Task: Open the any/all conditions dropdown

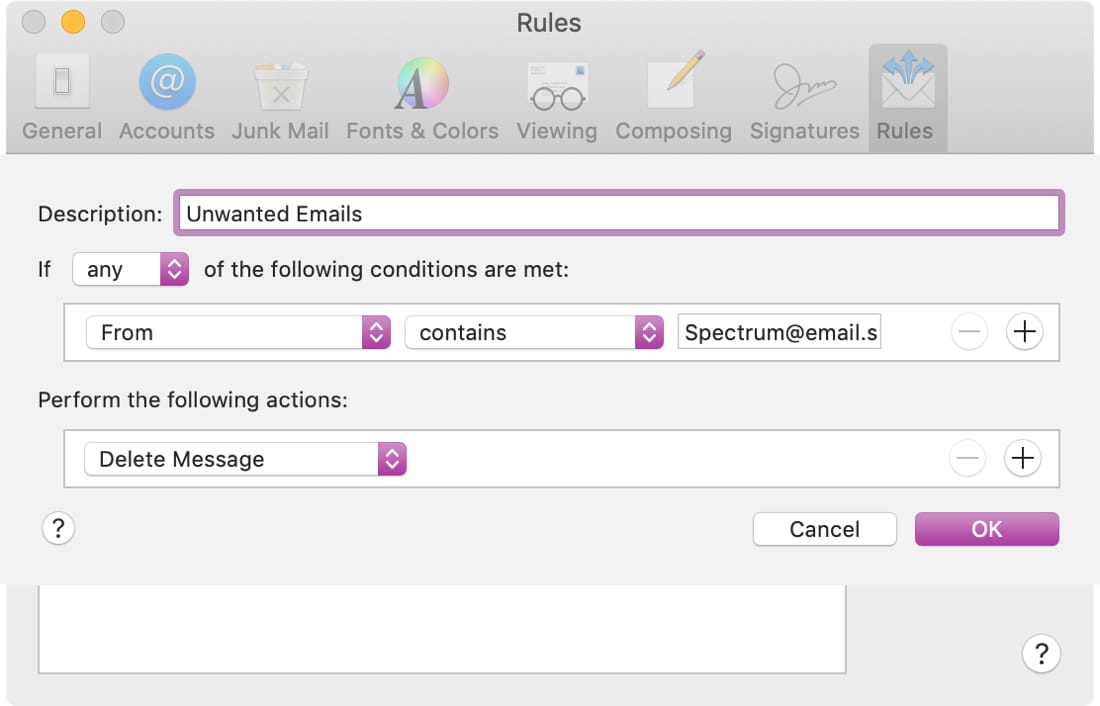Action: [130, 269]
